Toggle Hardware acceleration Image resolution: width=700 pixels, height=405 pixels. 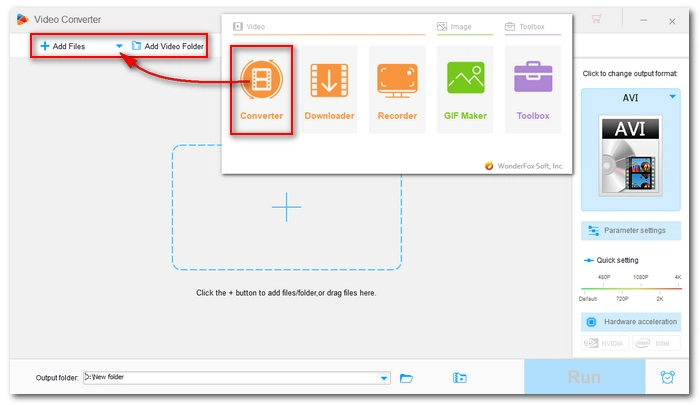click(631, 321)
